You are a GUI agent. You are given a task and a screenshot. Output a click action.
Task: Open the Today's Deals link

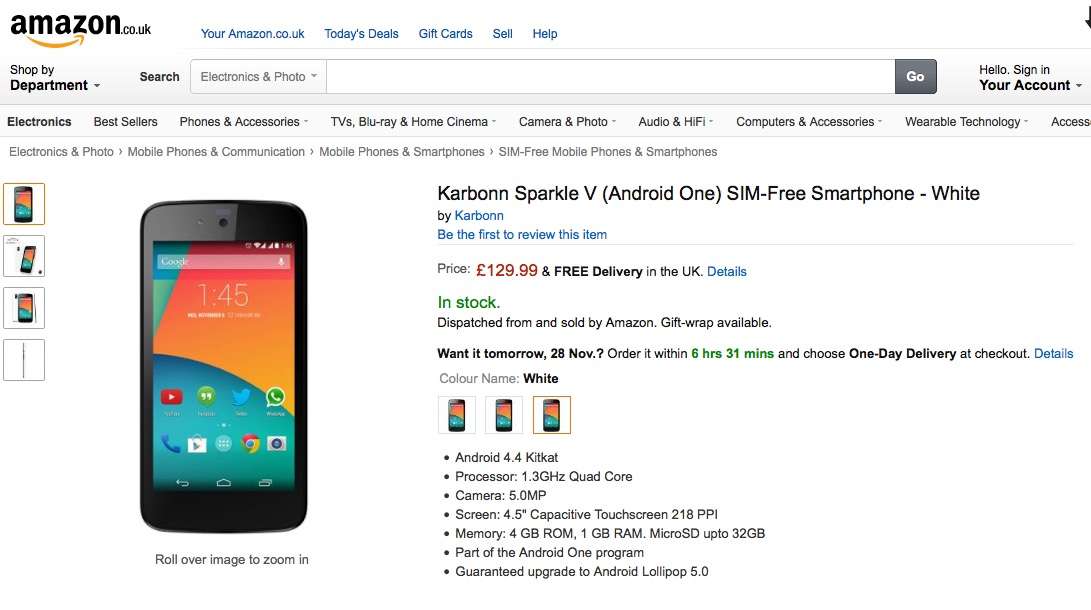click(361, 33)
